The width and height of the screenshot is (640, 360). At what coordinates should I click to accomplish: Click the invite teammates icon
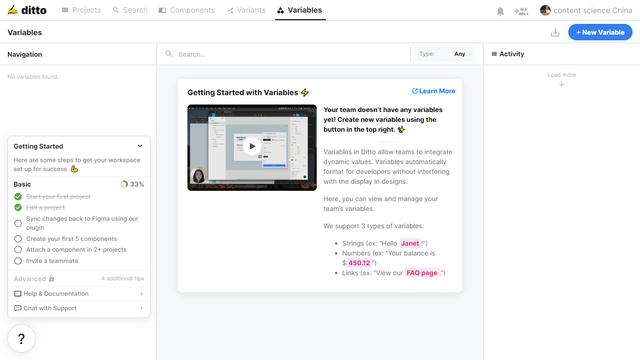pos(521,11)
